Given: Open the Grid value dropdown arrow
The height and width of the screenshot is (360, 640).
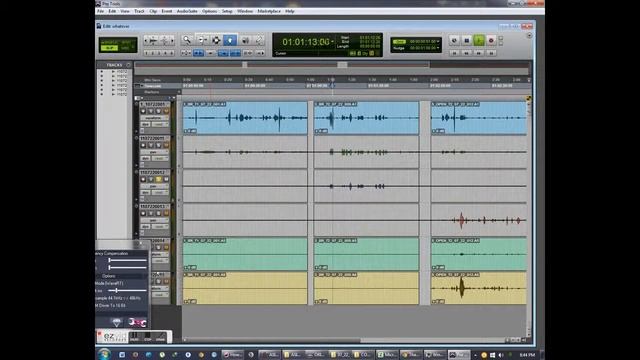Looking at the screenshot, I should tap(438, 42).
